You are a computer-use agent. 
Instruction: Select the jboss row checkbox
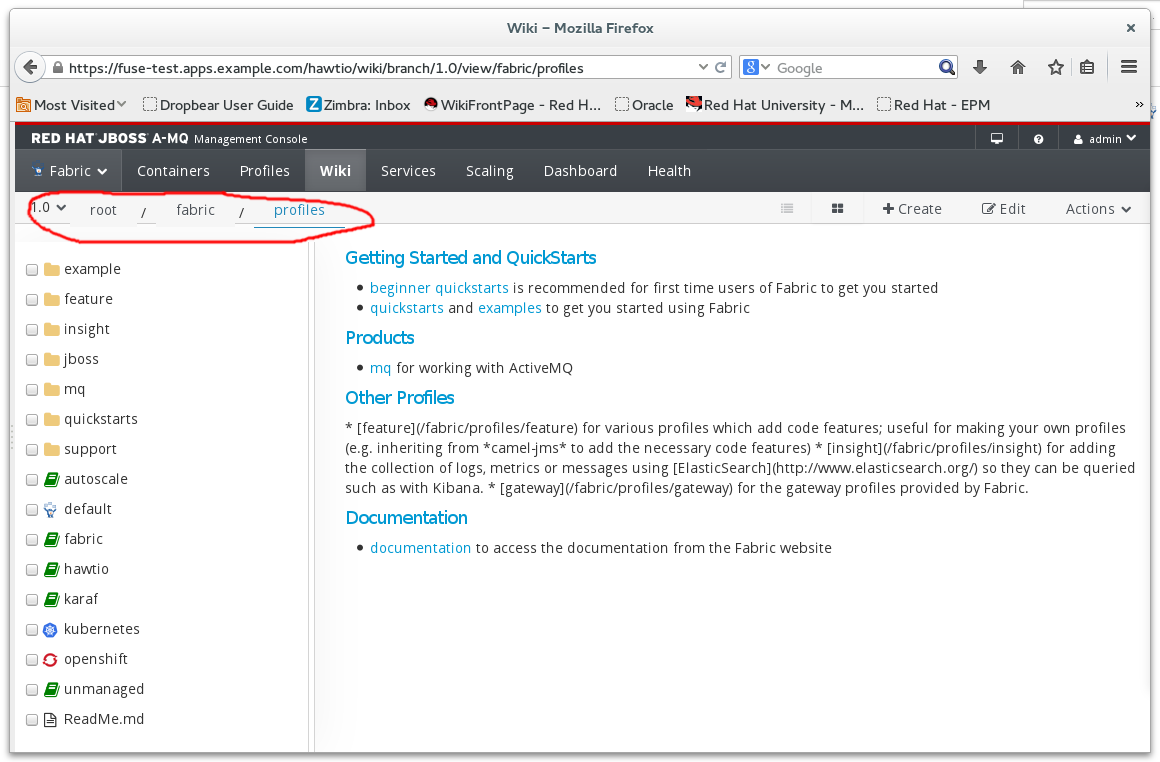(x=32, y=360)
